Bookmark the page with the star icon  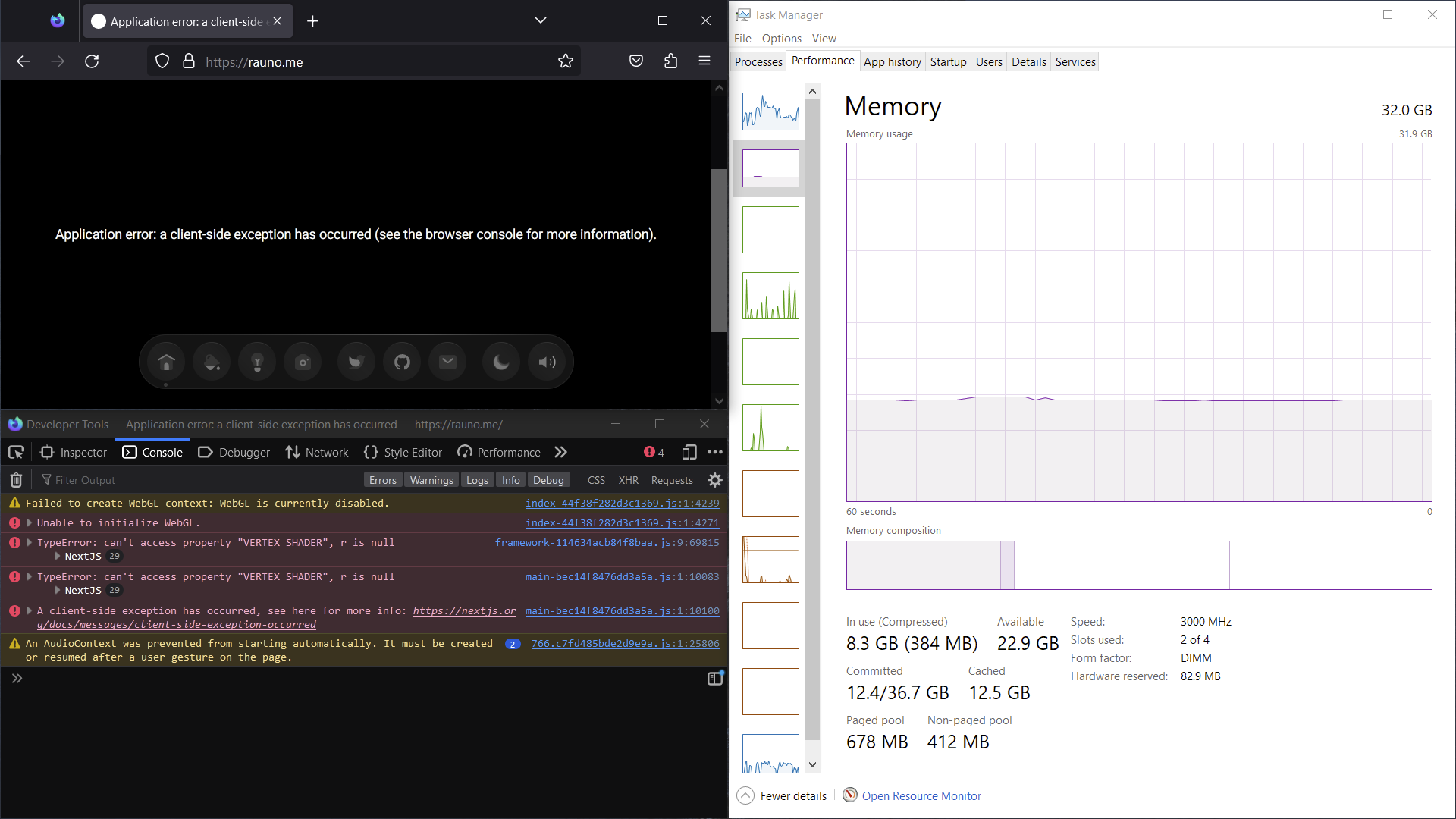tap(566, 61)
